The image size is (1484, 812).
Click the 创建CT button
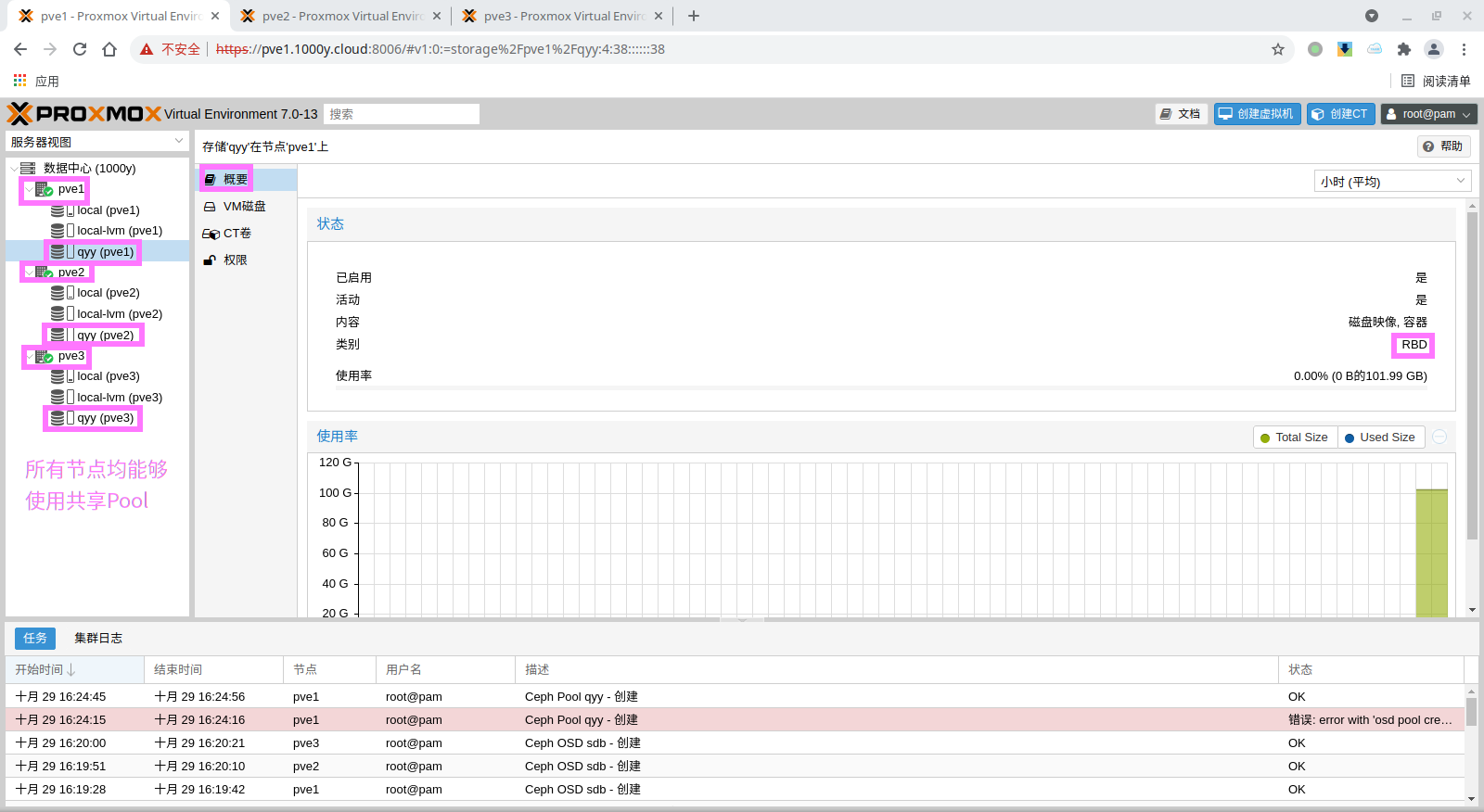1340,114
